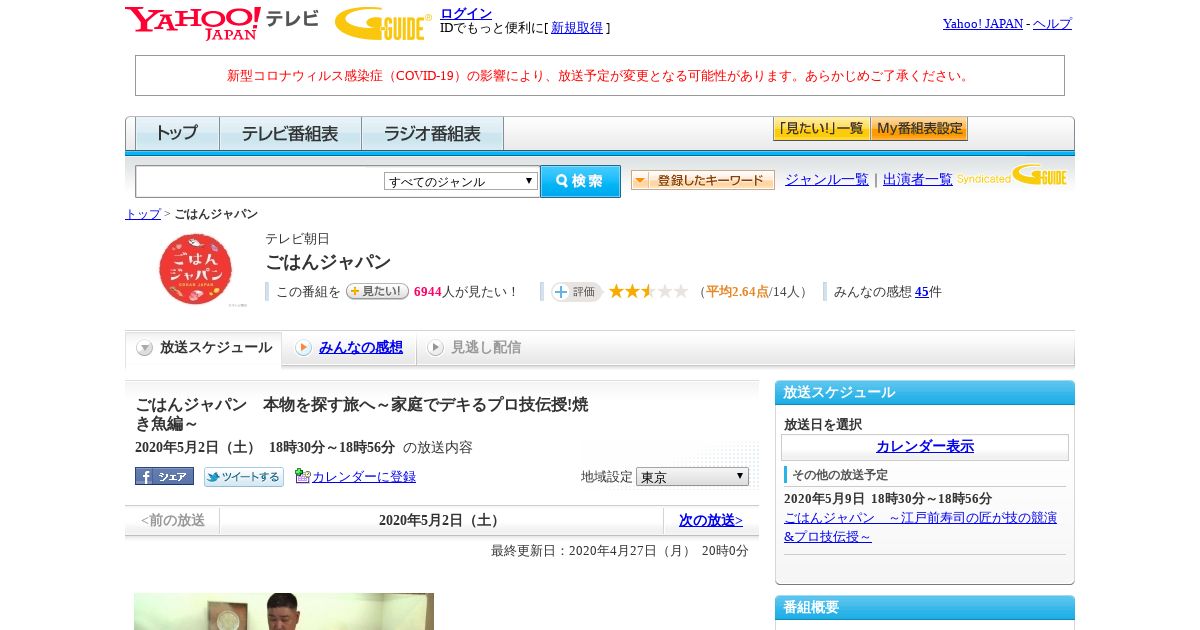
Task: Click the search keyword input field
Action: 260,181
